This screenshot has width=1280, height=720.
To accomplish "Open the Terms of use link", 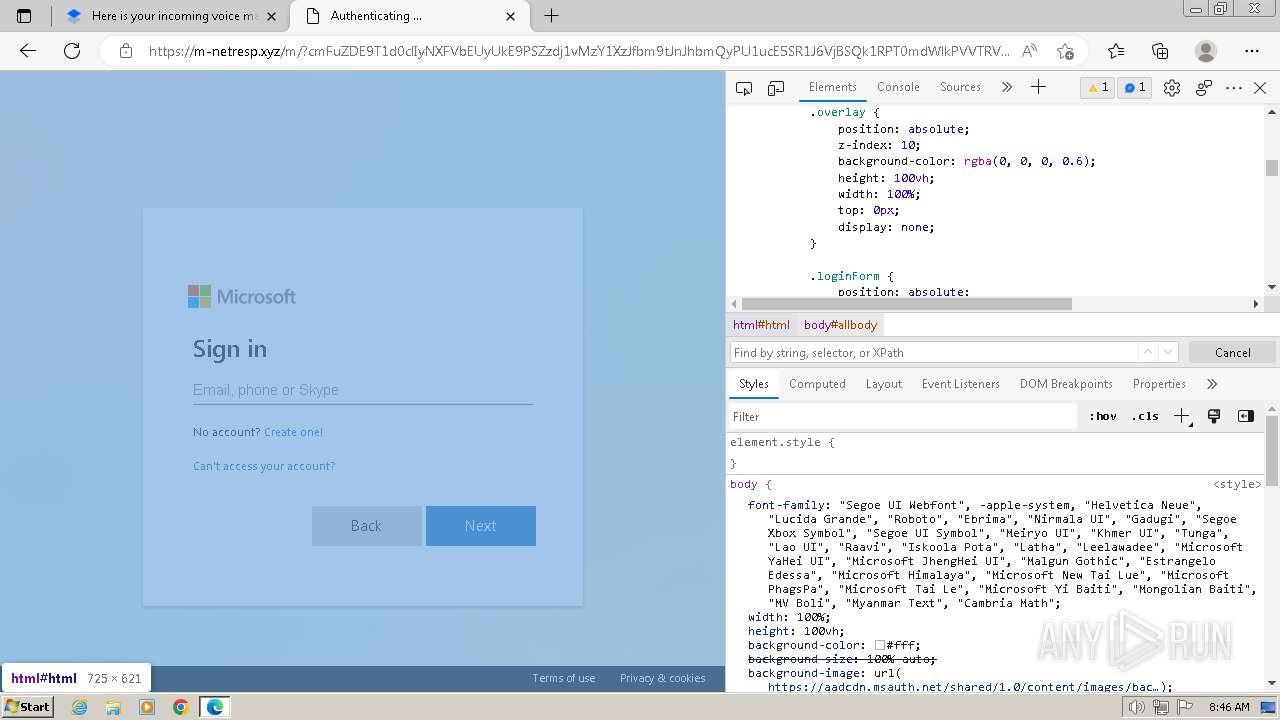I will coord(564,678).
